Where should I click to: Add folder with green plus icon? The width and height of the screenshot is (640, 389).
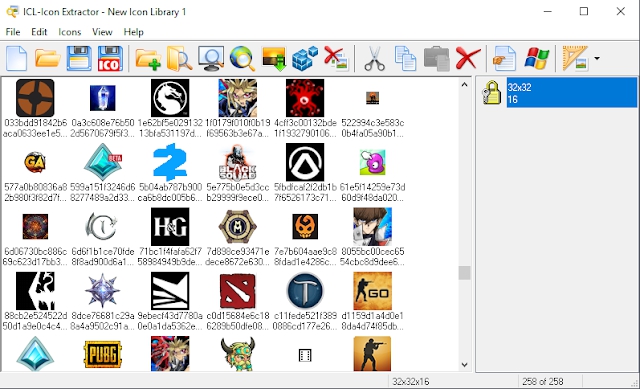[x=148, y=60]
